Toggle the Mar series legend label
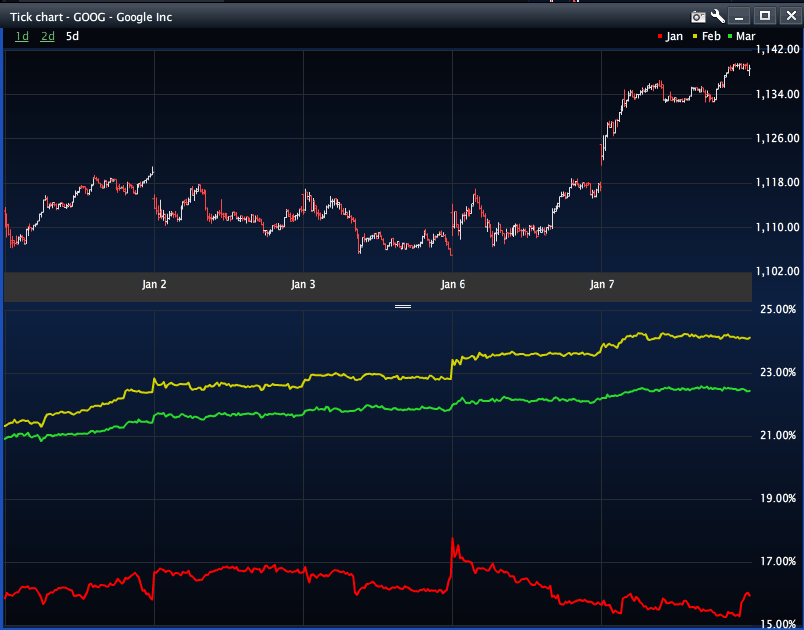 tap(745, 36)
